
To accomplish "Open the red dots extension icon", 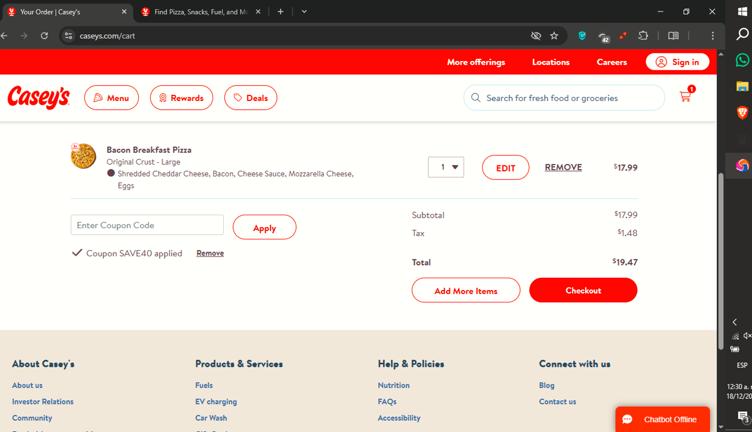I will pos(623,35).
